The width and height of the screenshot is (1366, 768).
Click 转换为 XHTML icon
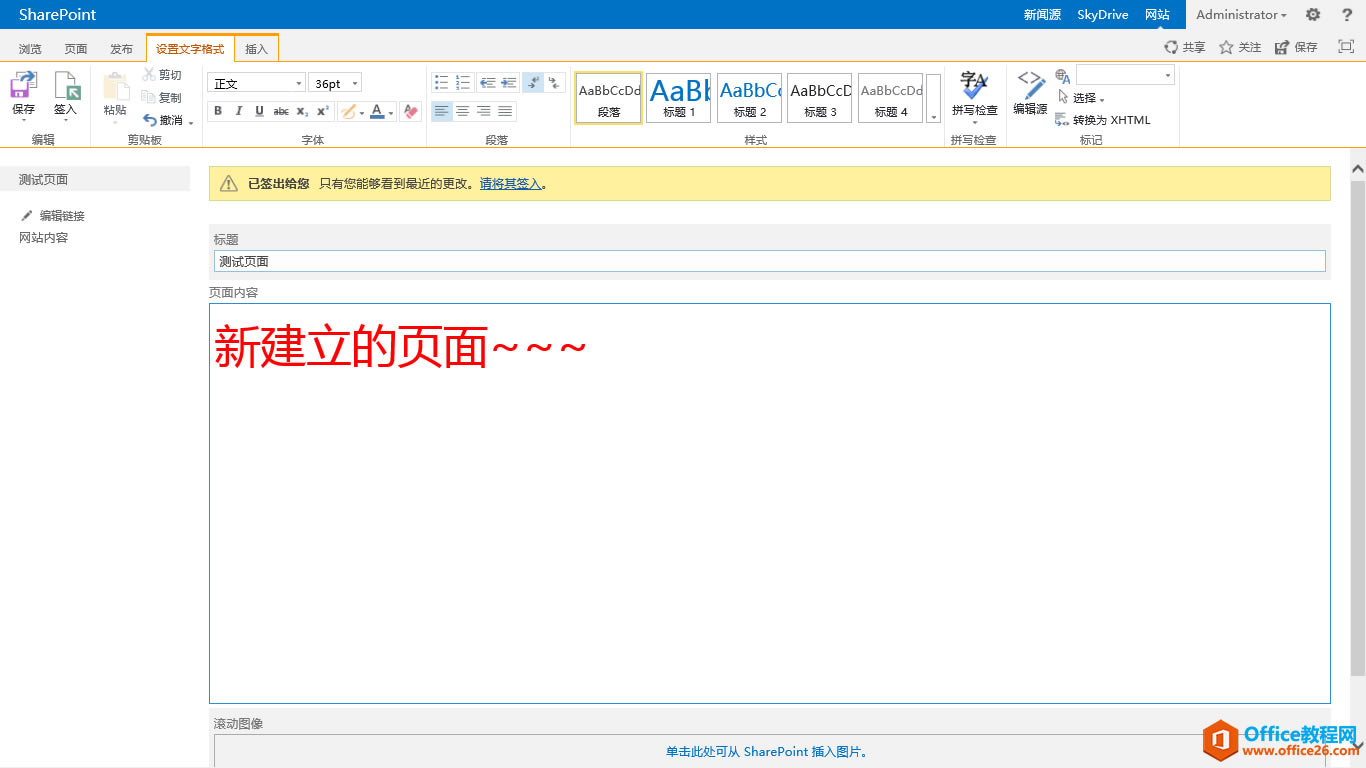pyautogui.click(x=1062, y=120)
